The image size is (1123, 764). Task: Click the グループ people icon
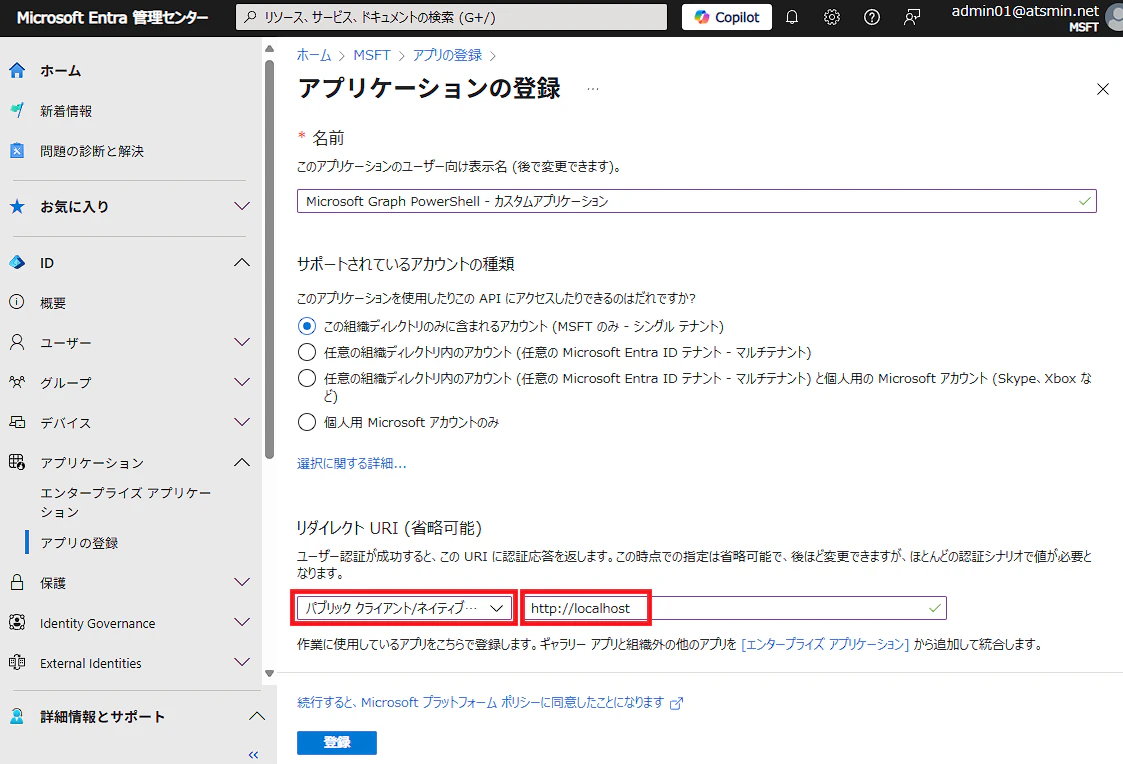click(x=17, y=382)
